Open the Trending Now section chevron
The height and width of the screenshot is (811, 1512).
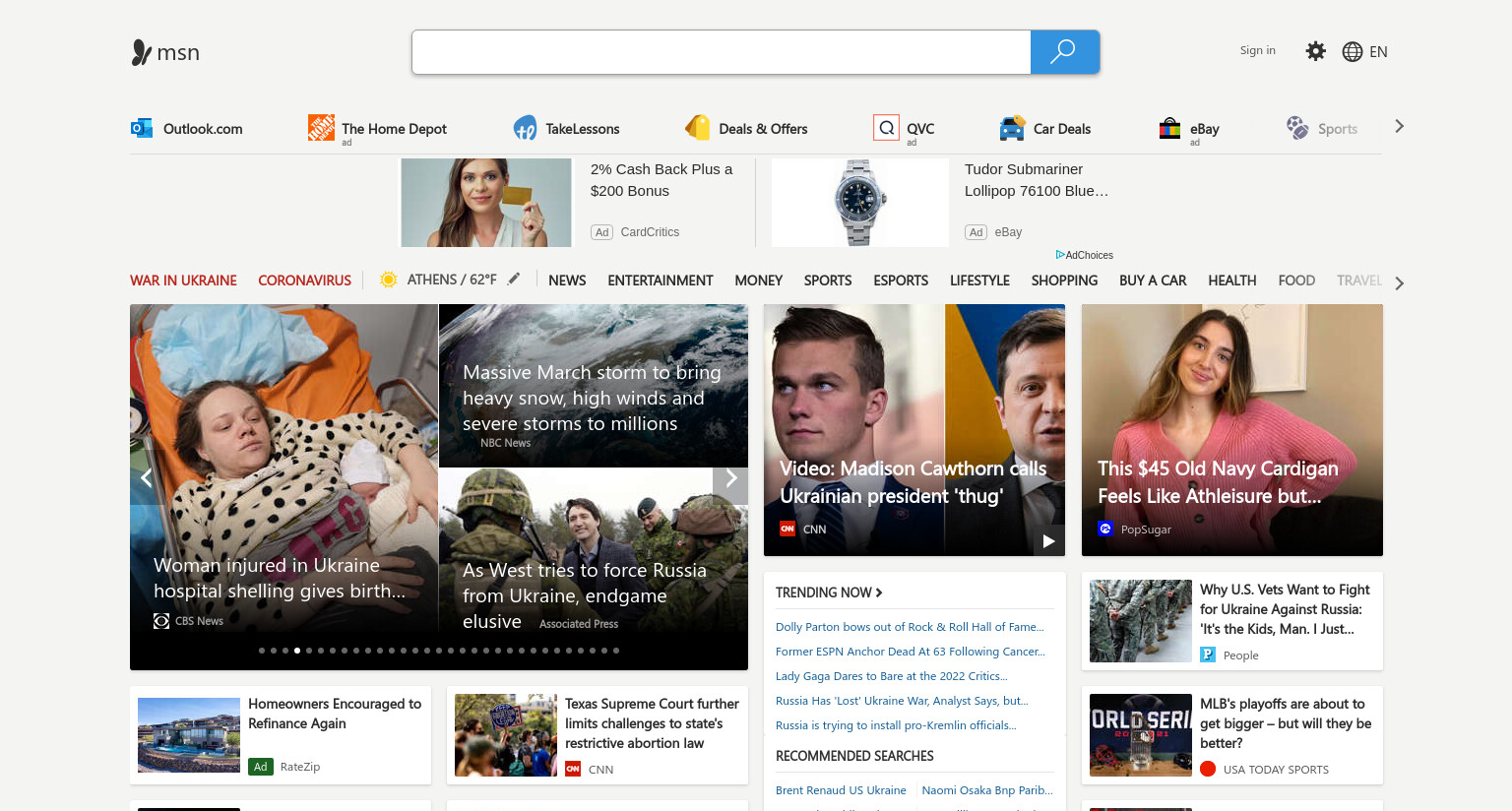pyautogui.click(x=879, y=593)
